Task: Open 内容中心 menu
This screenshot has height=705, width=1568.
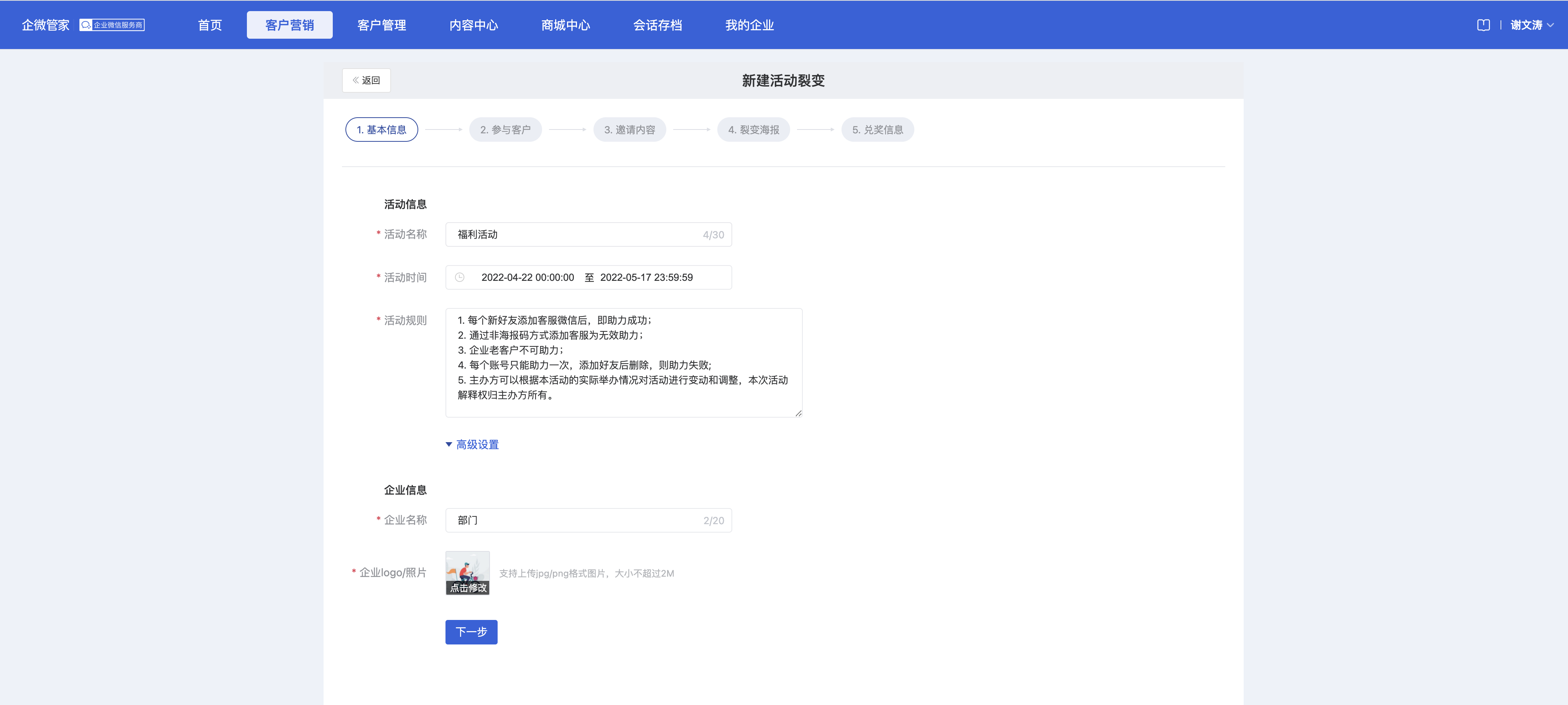Action: (x=473, y=25)
